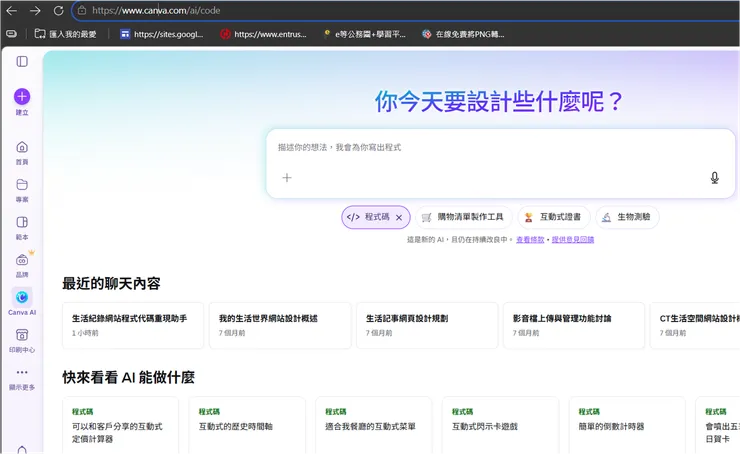Open example 適合我餐廳的互動式菜單

coord(374,426)
